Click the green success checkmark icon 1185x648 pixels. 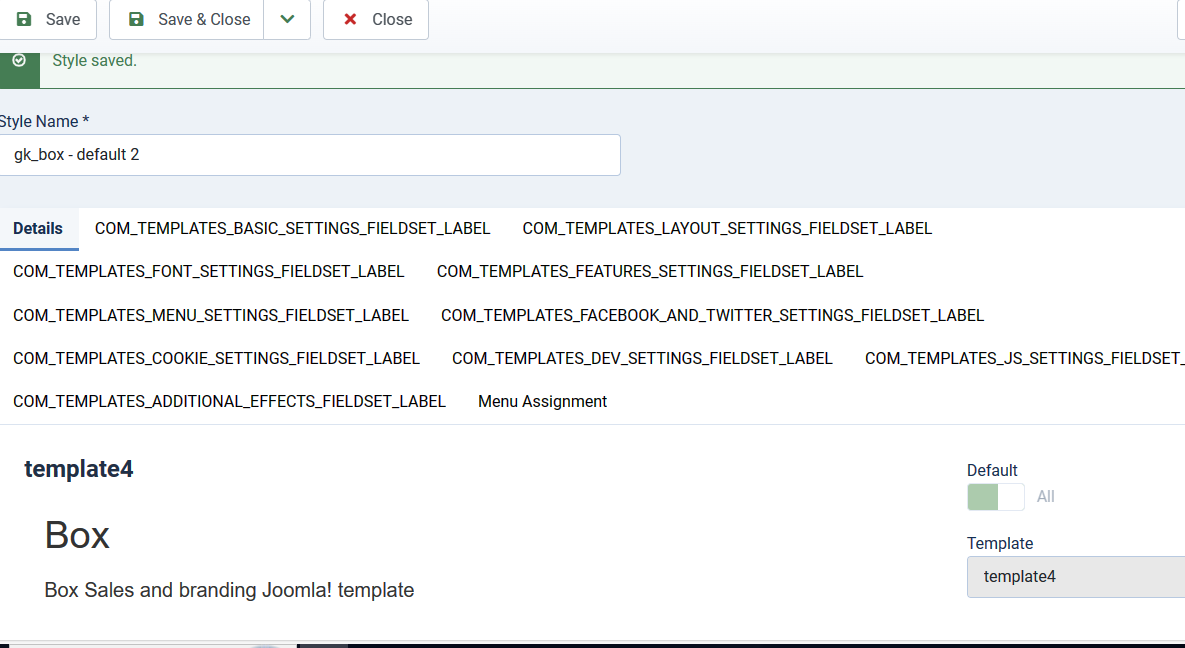coord(19,61)
